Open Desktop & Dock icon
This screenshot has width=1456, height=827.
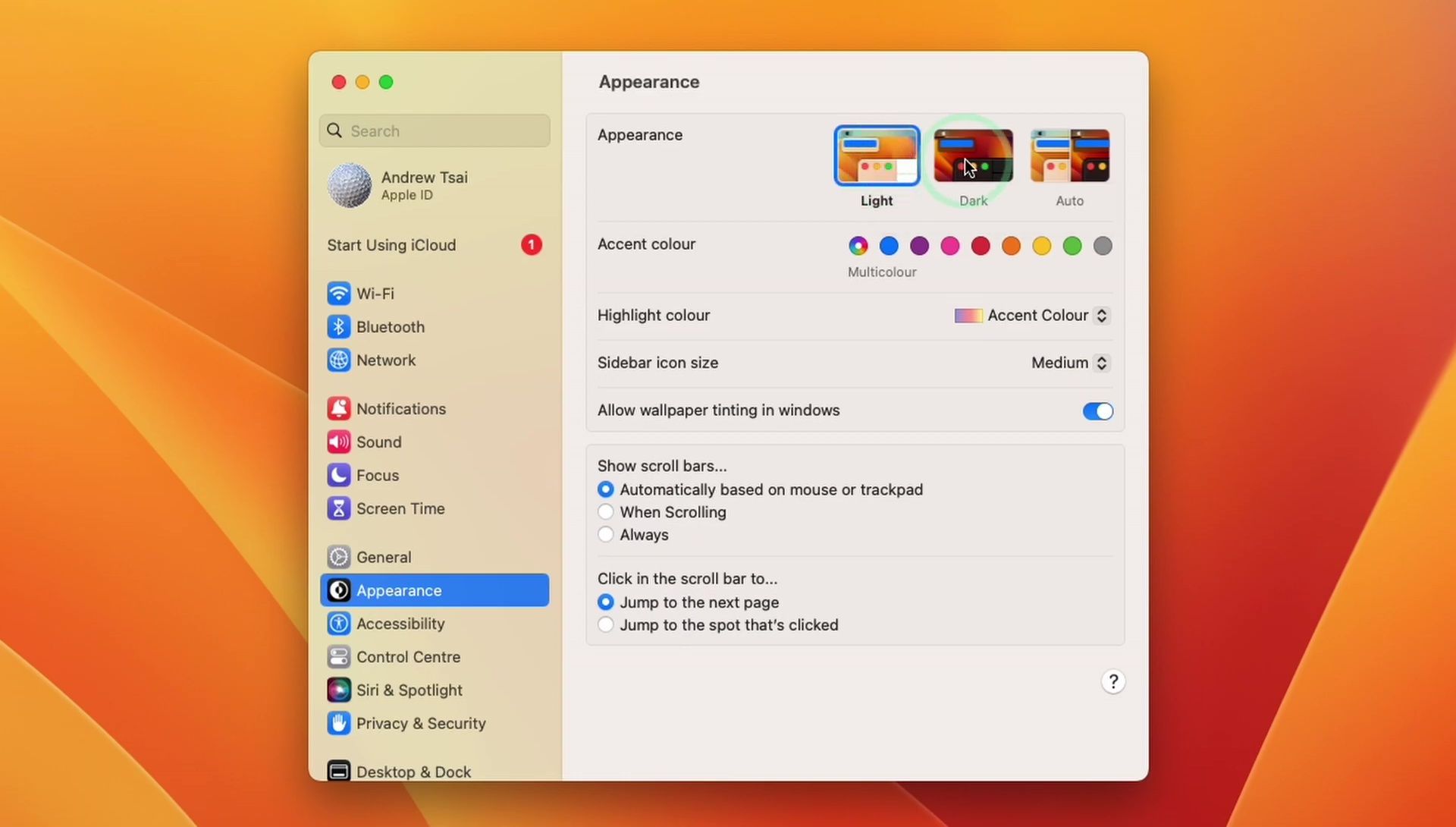tap(339, 772)
